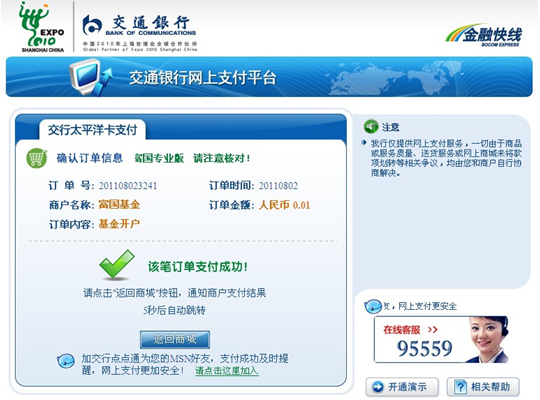
Task: Click the question mark icon on 相关帮助
Action: tap(460, 387)
